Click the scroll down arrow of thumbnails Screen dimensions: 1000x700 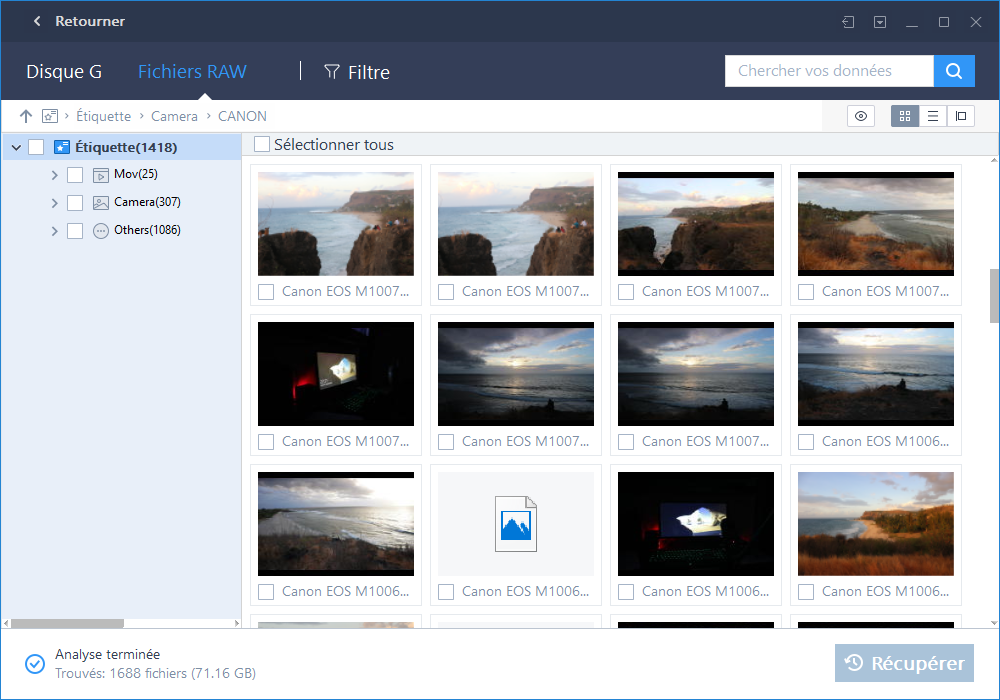click(x=994, y=623)
